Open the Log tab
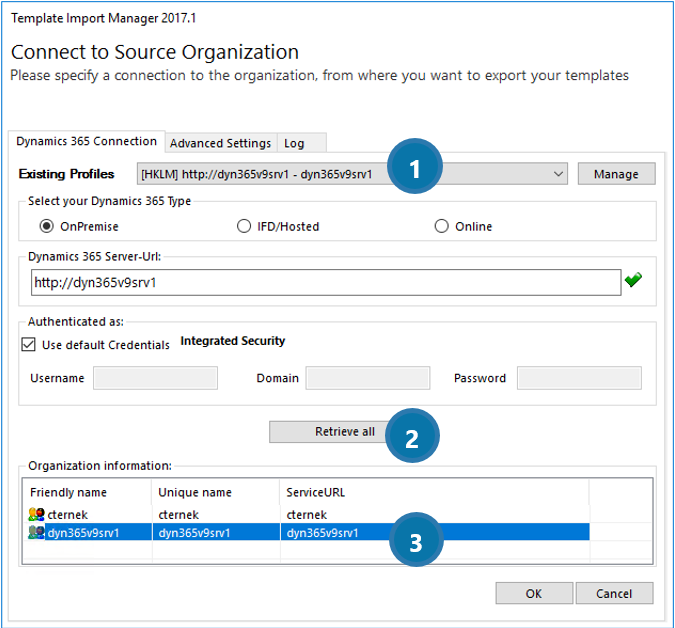The image size is (675, 628). click(x=301, y=143)
